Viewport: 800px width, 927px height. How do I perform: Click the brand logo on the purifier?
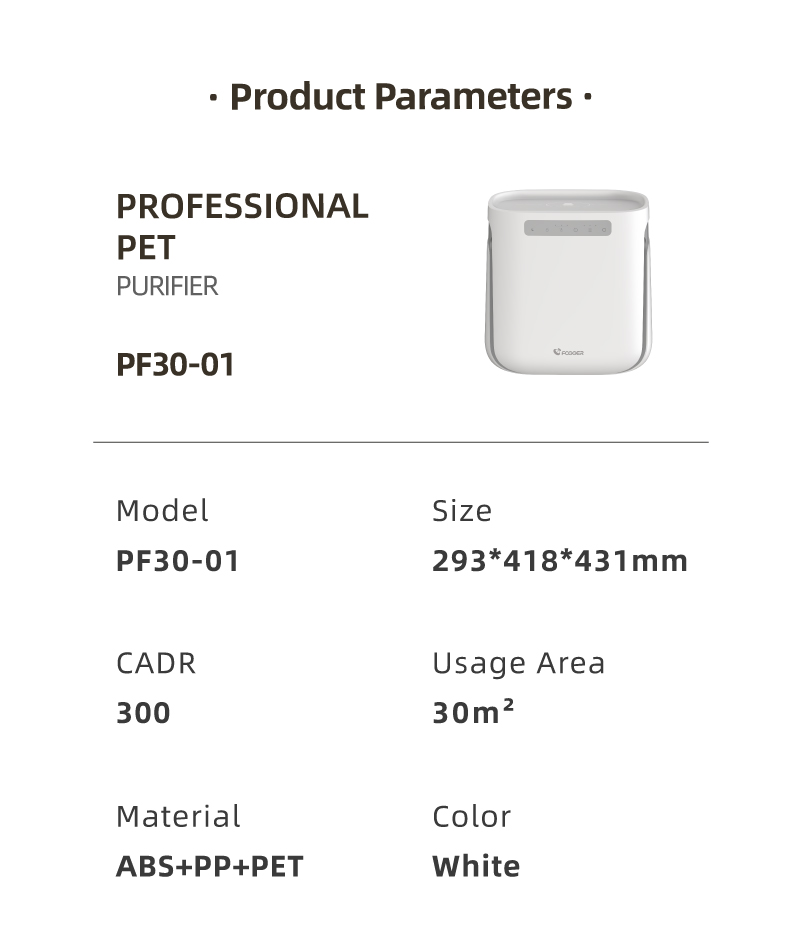click(568, 352)
